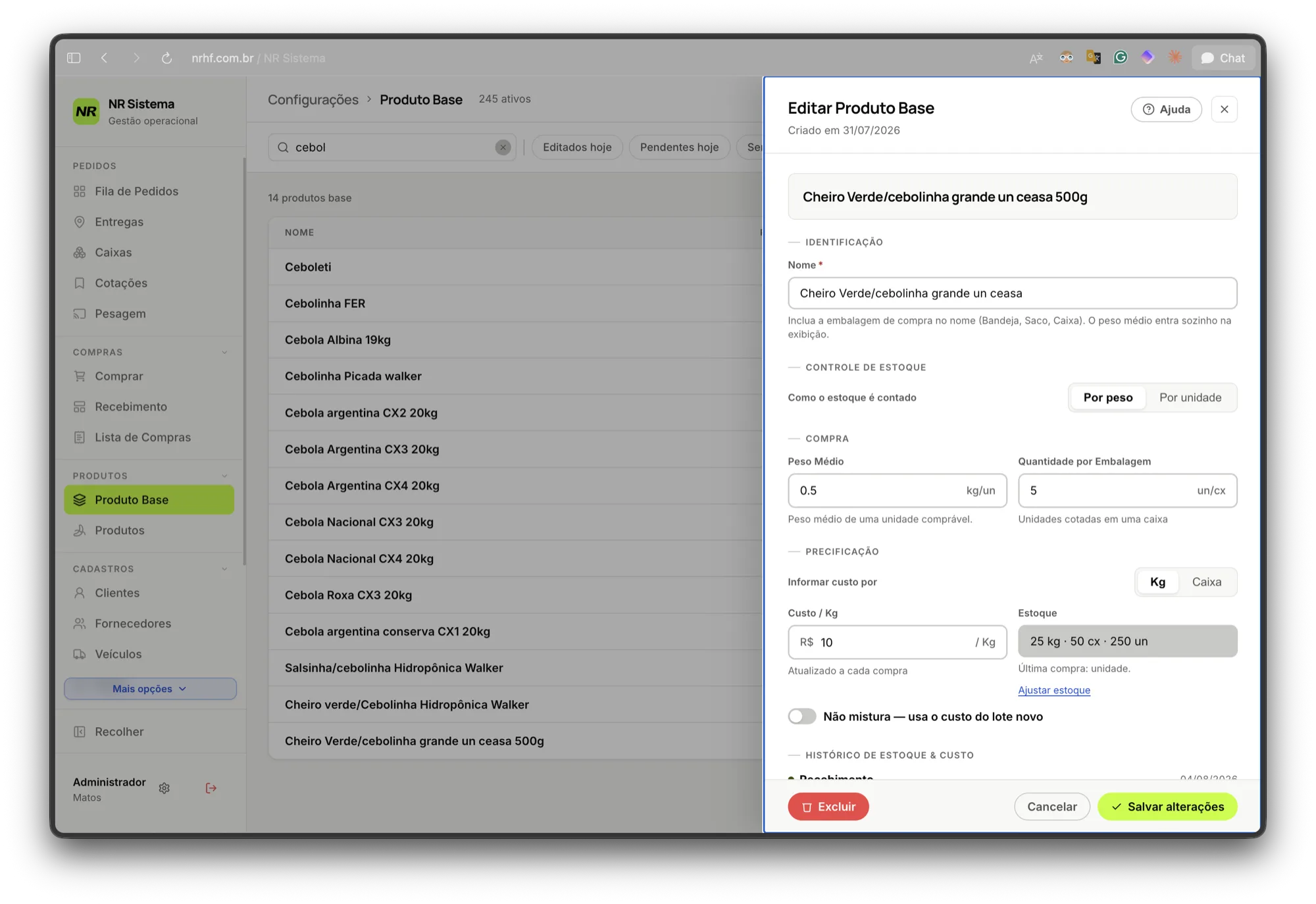Save with Salvar alterações button
Screen dimensions: 1316x904
pos(1167,807)
